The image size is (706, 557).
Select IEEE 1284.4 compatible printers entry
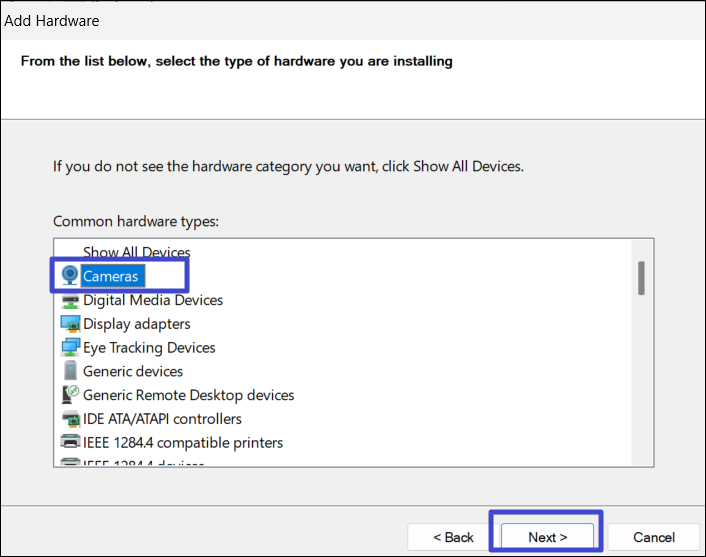183,442
